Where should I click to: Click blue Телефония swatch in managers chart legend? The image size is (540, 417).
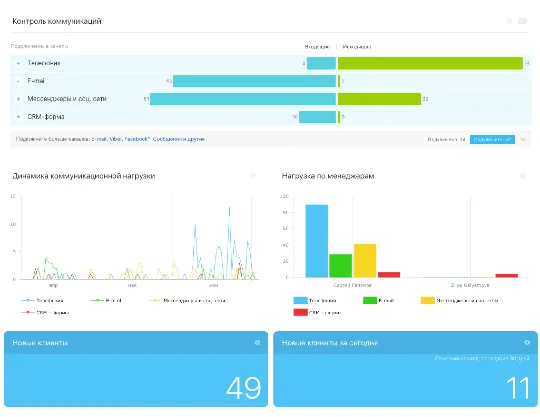coord(300,300)
